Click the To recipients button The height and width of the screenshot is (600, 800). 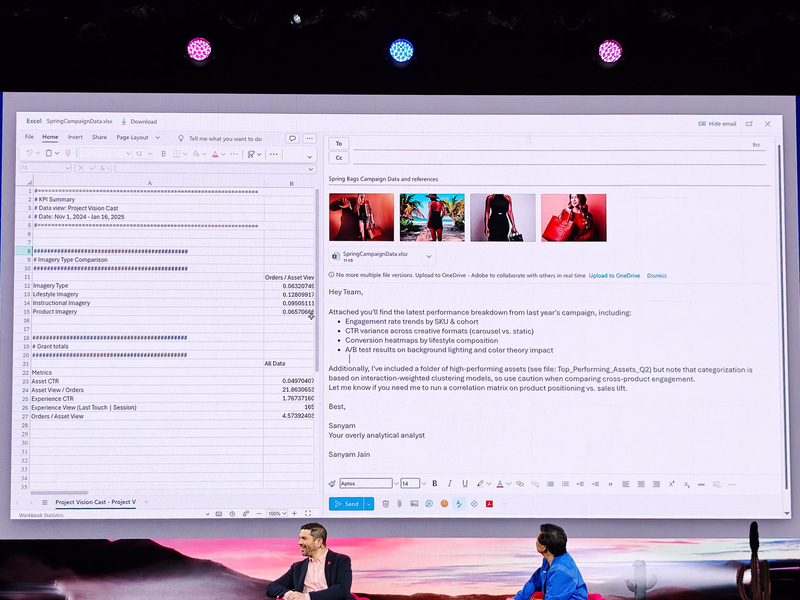(339, 144)
